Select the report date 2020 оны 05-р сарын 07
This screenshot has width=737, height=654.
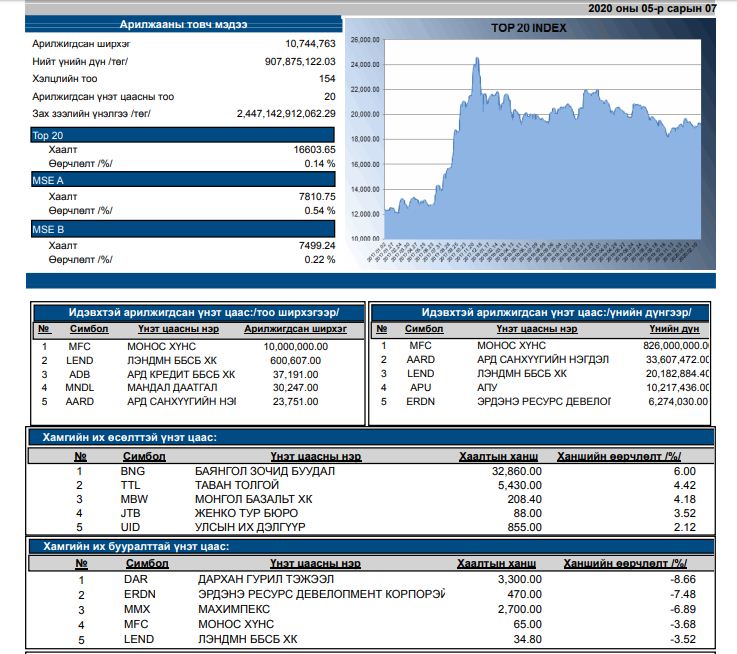tap(652, 8)
